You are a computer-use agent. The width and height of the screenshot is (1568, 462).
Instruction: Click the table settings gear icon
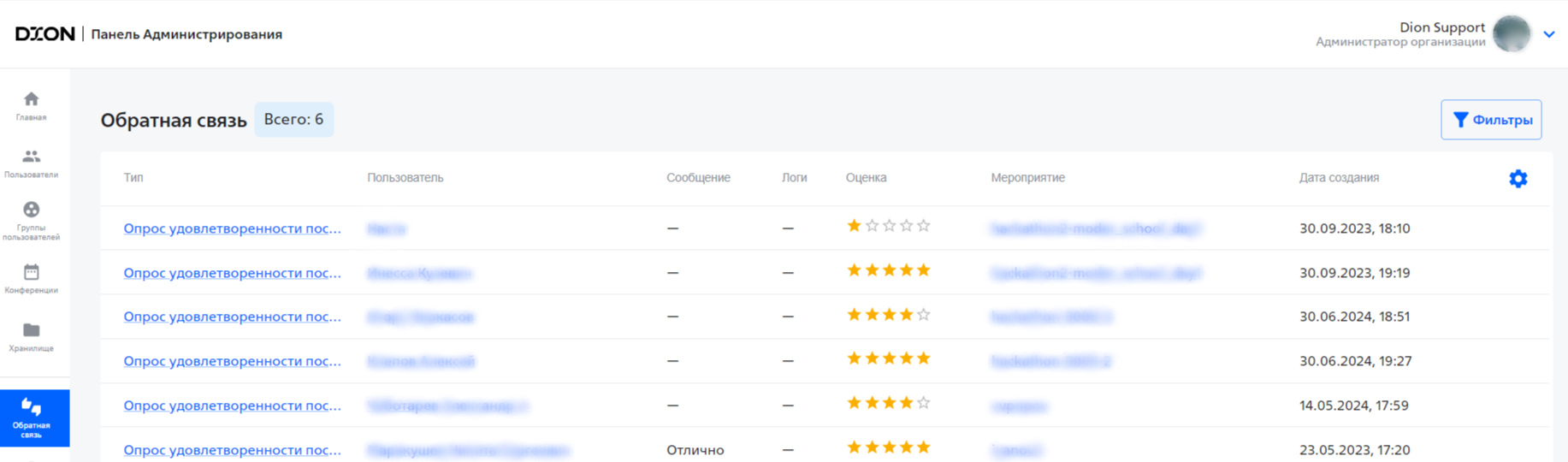[1518, 179]
